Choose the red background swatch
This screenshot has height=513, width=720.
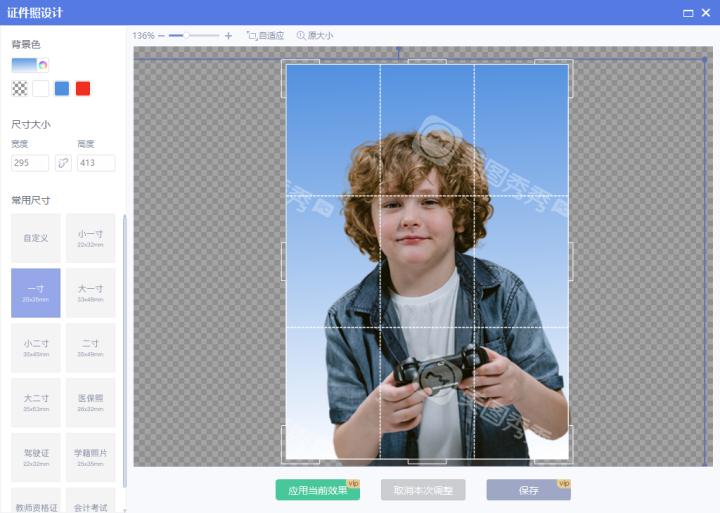point(83,89)
